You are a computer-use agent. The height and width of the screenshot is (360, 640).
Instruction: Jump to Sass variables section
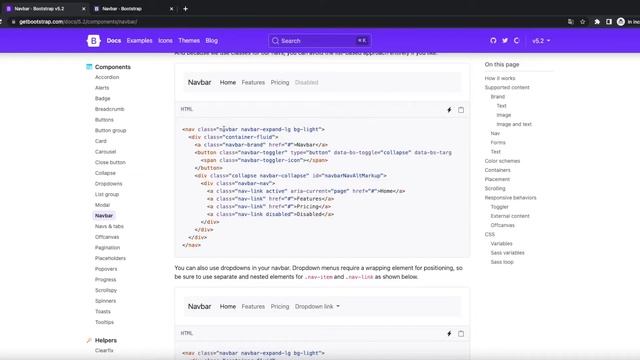pyautogui.click(x=507, y=253)
